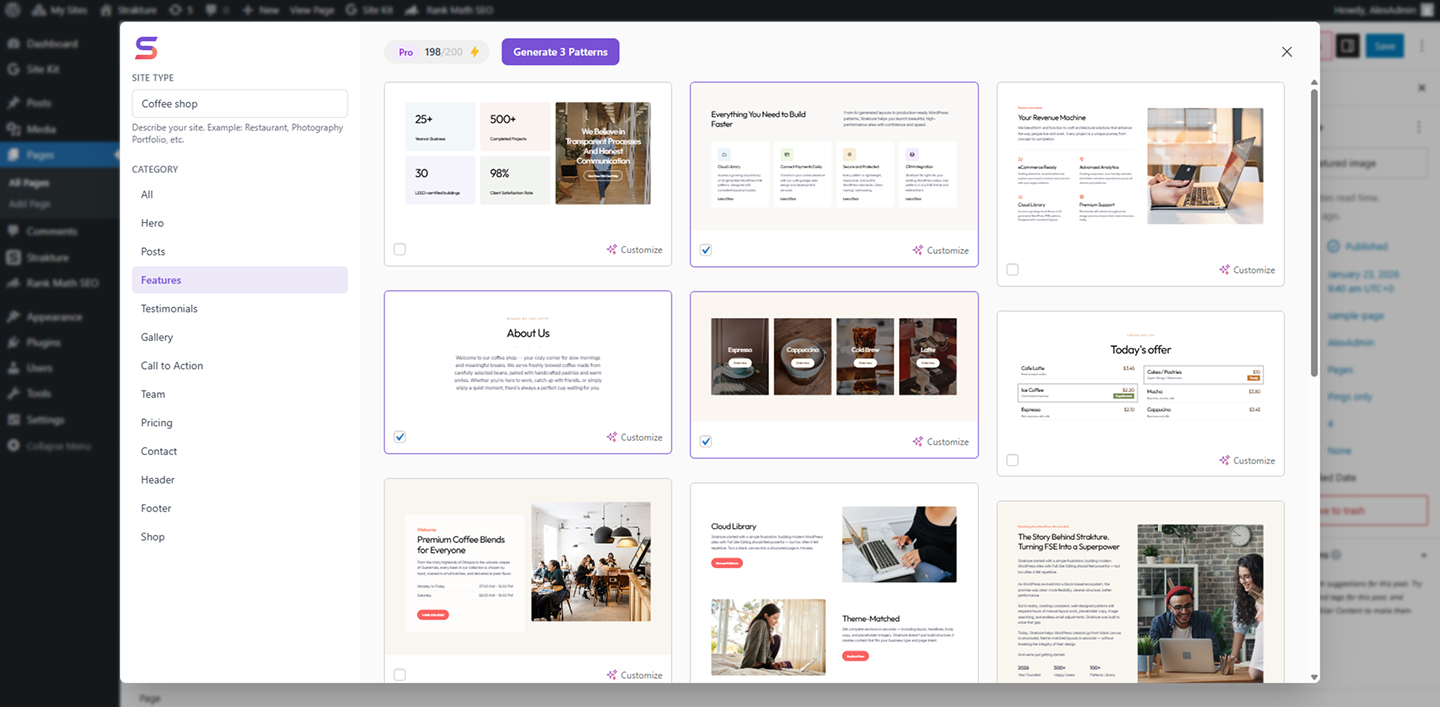Viewport: 1440px width, 707px height.
Task: Uncheck the Everything You Need to Build Faster pattern
Action: point(706,250)
